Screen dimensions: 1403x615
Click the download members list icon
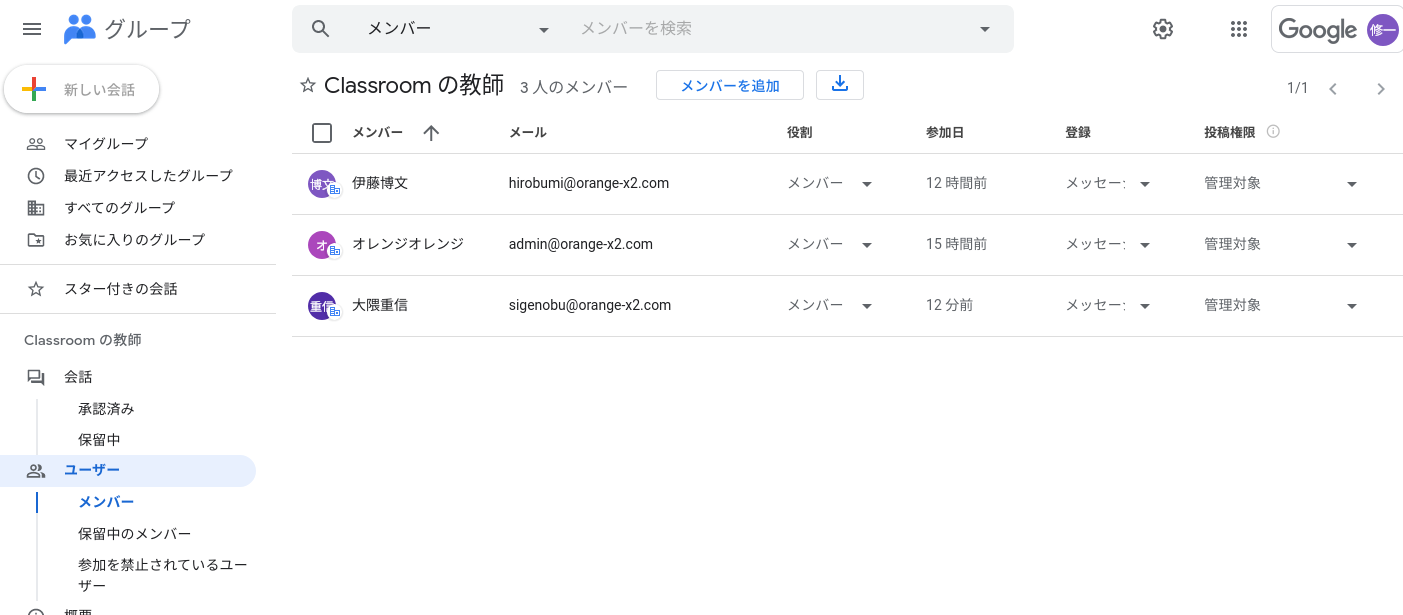840,85
